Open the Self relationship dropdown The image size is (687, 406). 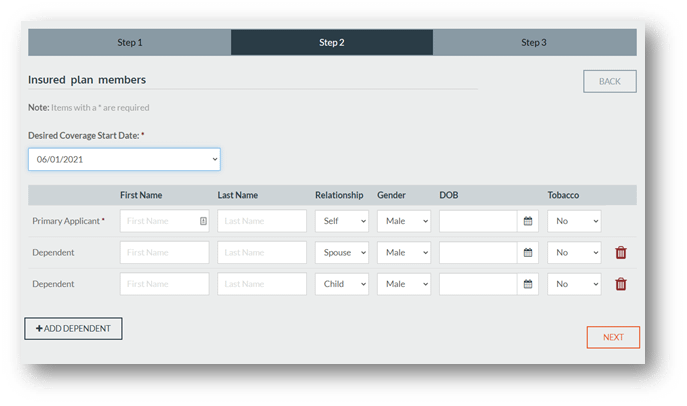pos(342,221)
